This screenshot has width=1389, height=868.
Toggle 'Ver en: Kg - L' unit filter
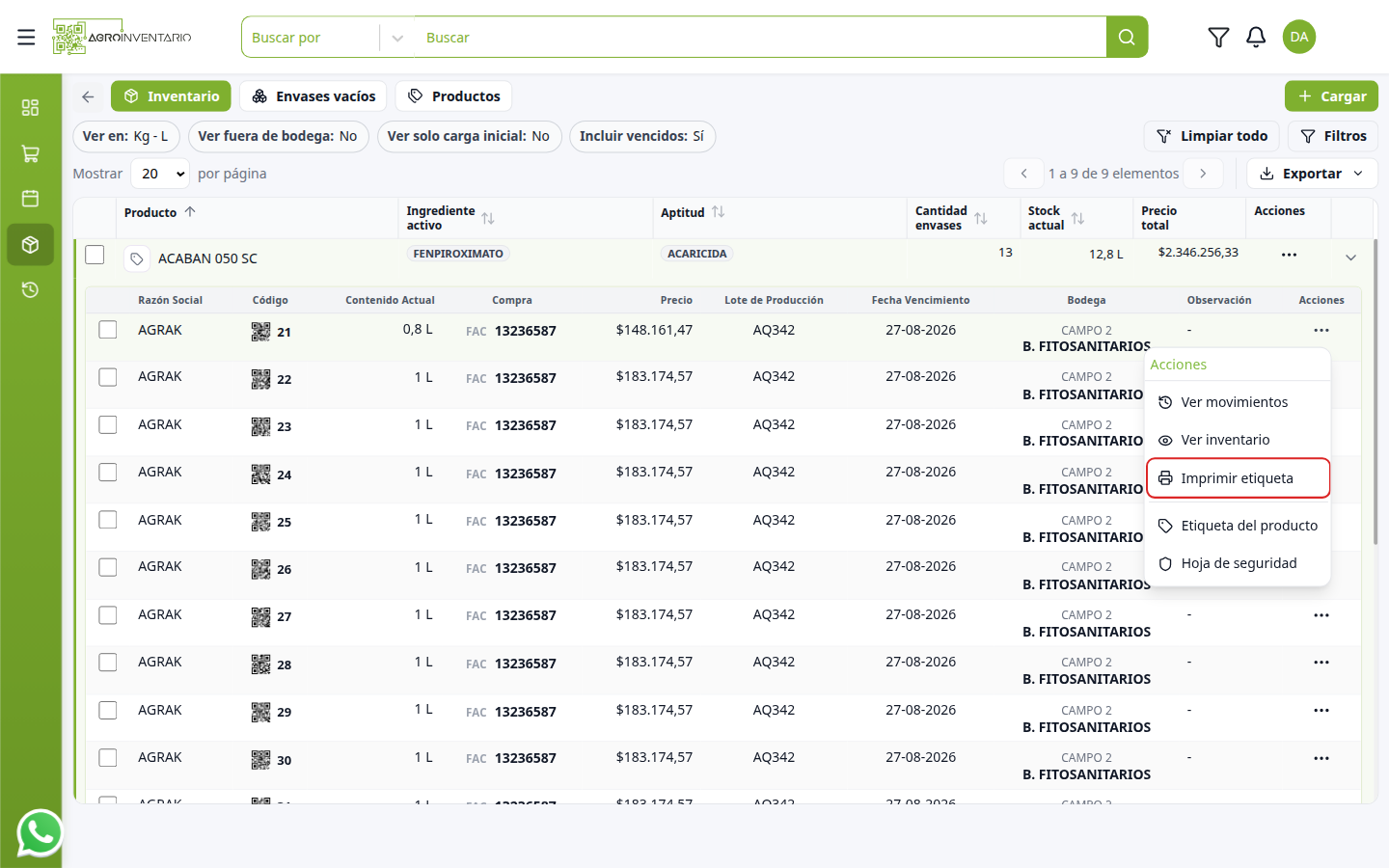click(x=125, y=136)
